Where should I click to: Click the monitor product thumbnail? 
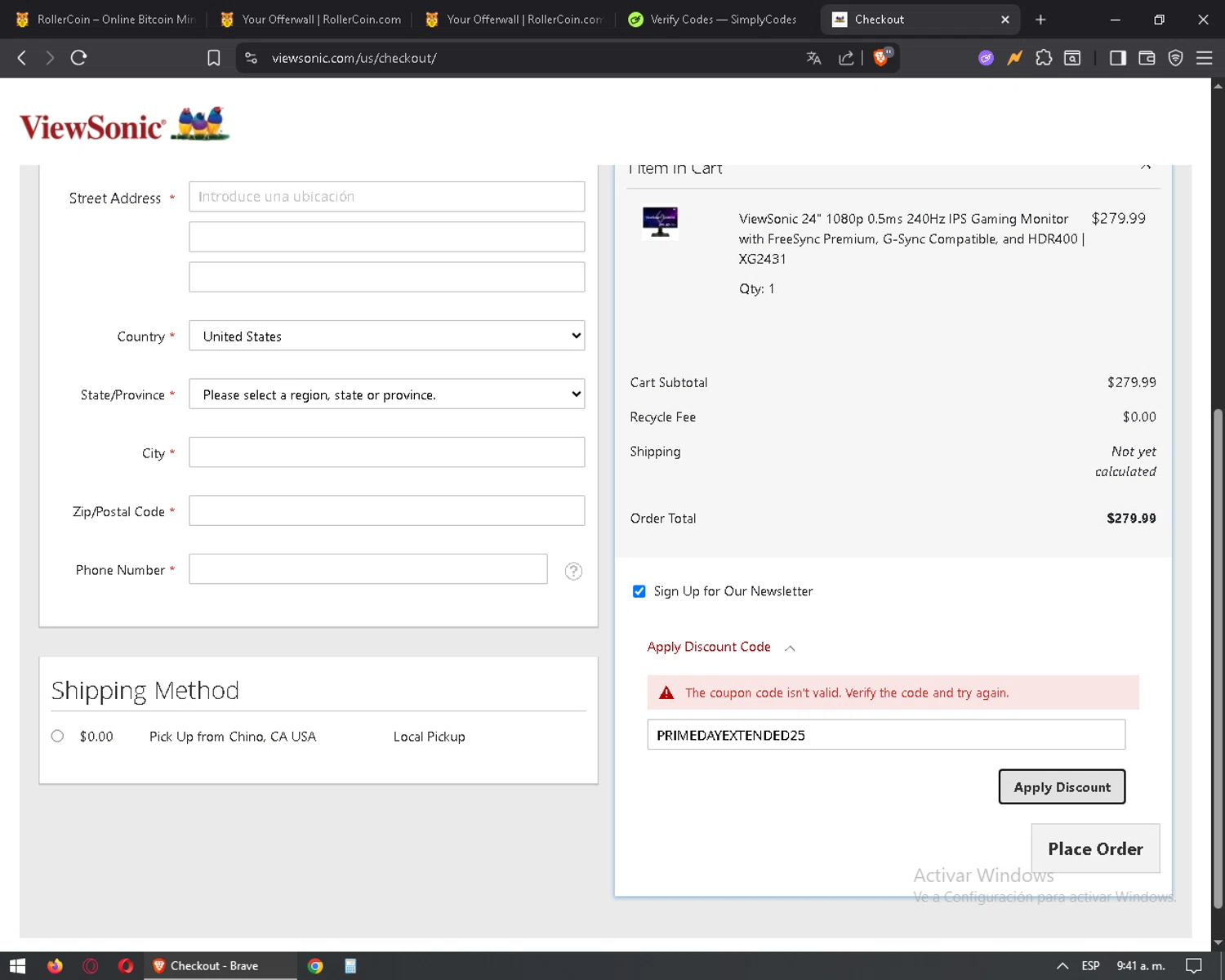(x=660, y=221)
